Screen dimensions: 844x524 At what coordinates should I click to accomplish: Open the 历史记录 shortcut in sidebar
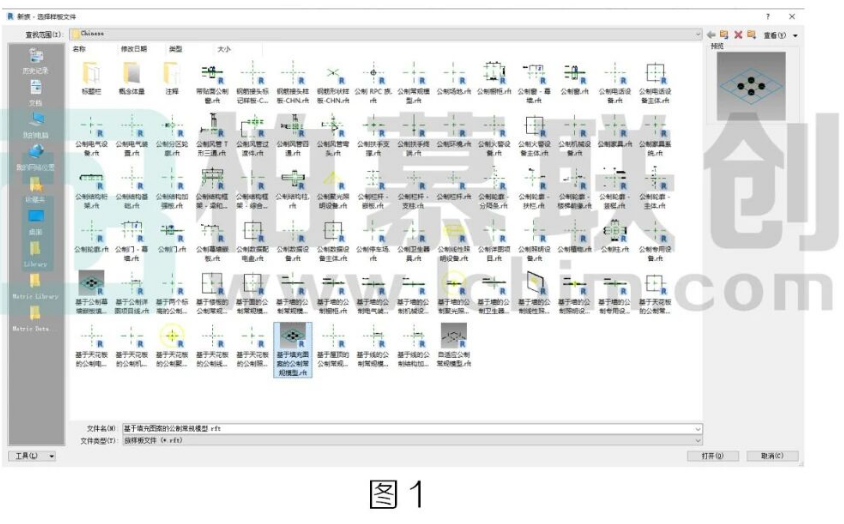[x=36, y=61]
